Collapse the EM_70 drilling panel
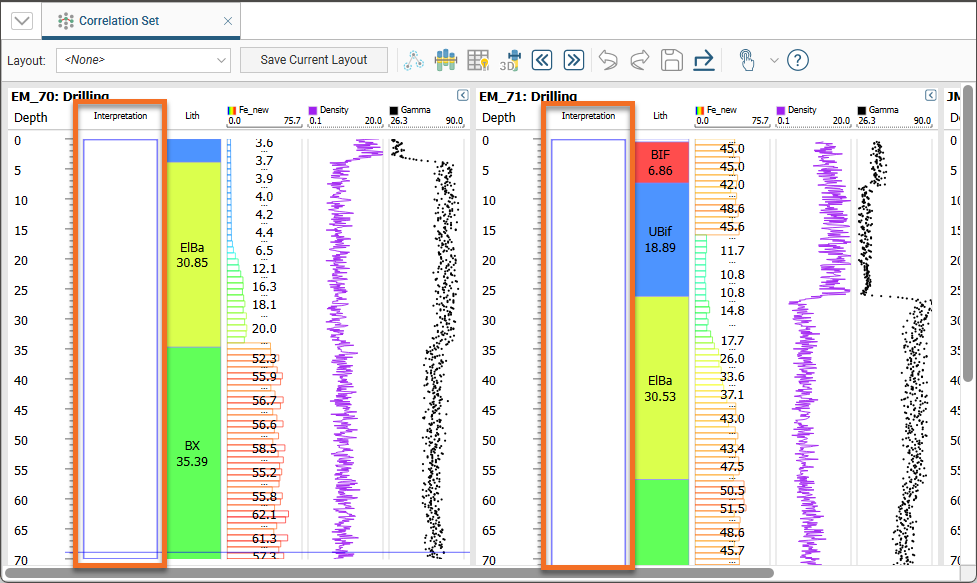Viewport: 977px width, 583px height. click(463, 96)
